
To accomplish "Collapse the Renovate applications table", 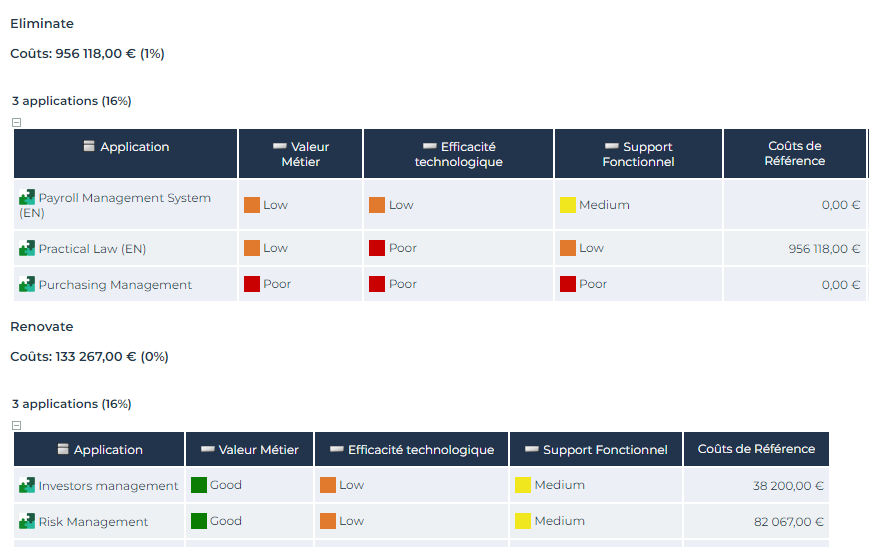I will click(16, 425).
